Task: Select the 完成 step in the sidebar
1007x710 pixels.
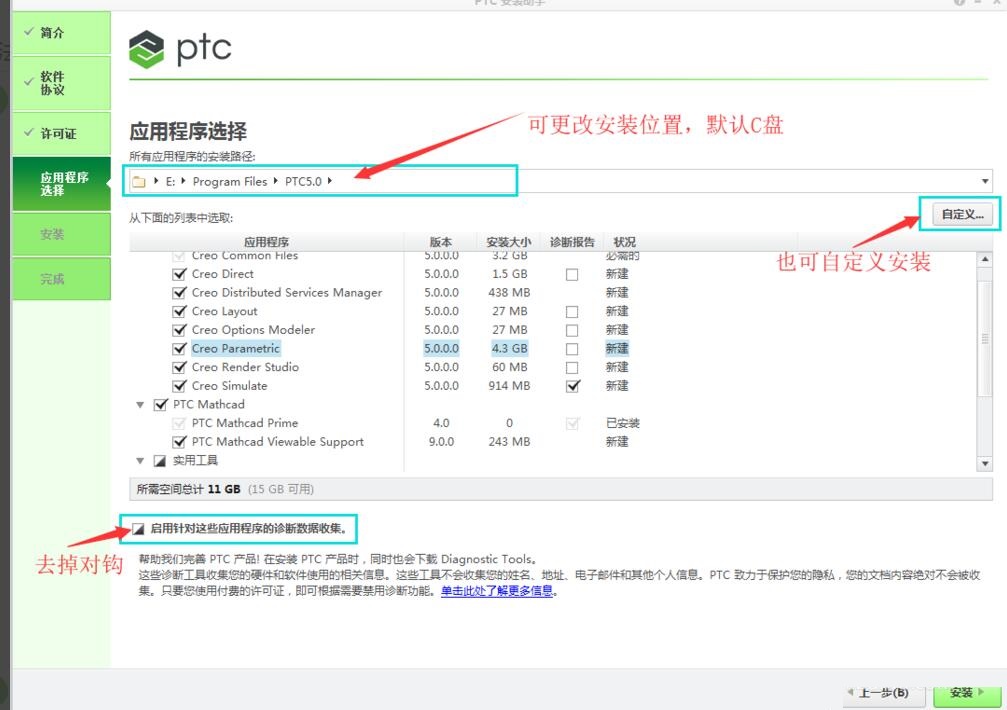Action: [61, 279]
